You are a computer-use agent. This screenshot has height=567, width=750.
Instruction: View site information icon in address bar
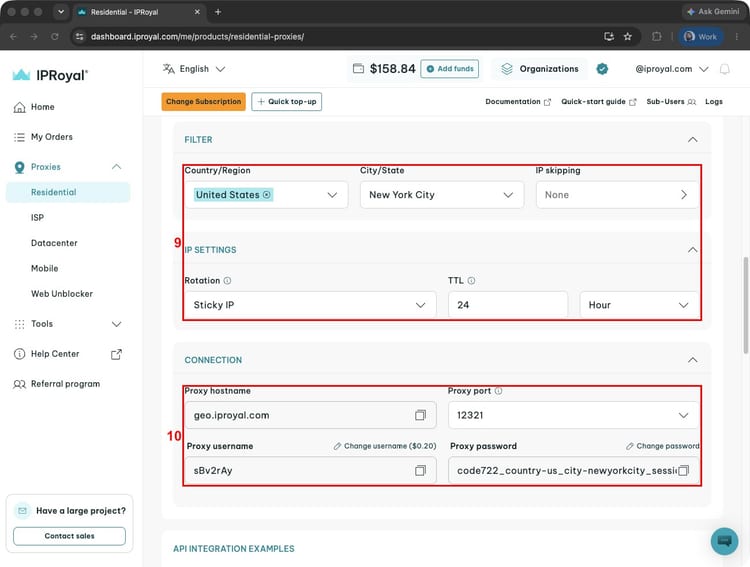pos(79,36)
